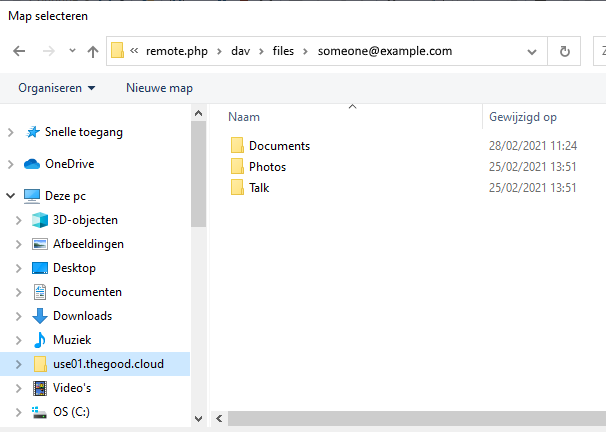Click the 'files' breadcrumb in address bar
Image resolution: width=606 pixels, height=432 pixels.
tap(284, 51)
